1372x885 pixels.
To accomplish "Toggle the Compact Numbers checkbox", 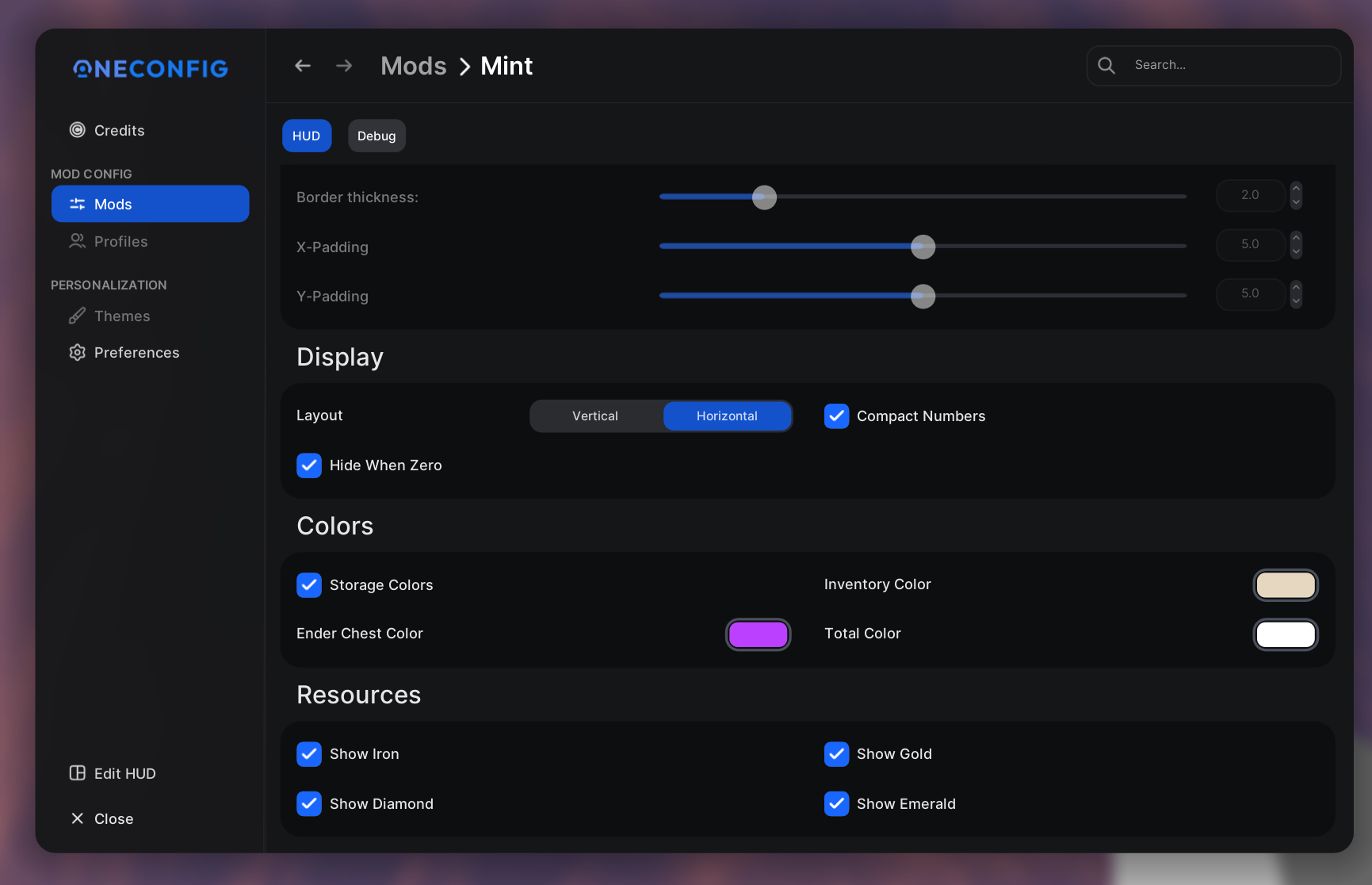I will pyautogui.click(x=836, y=416).
